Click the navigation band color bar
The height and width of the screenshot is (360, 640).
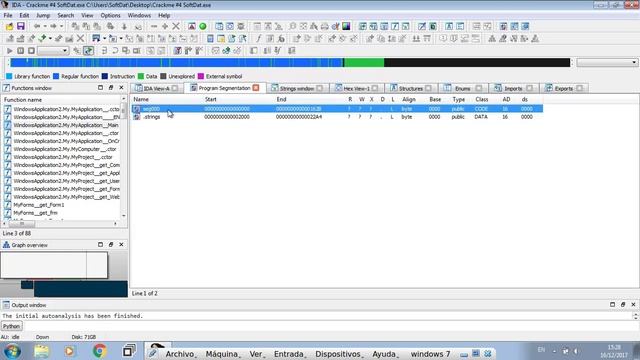point(290,62)
